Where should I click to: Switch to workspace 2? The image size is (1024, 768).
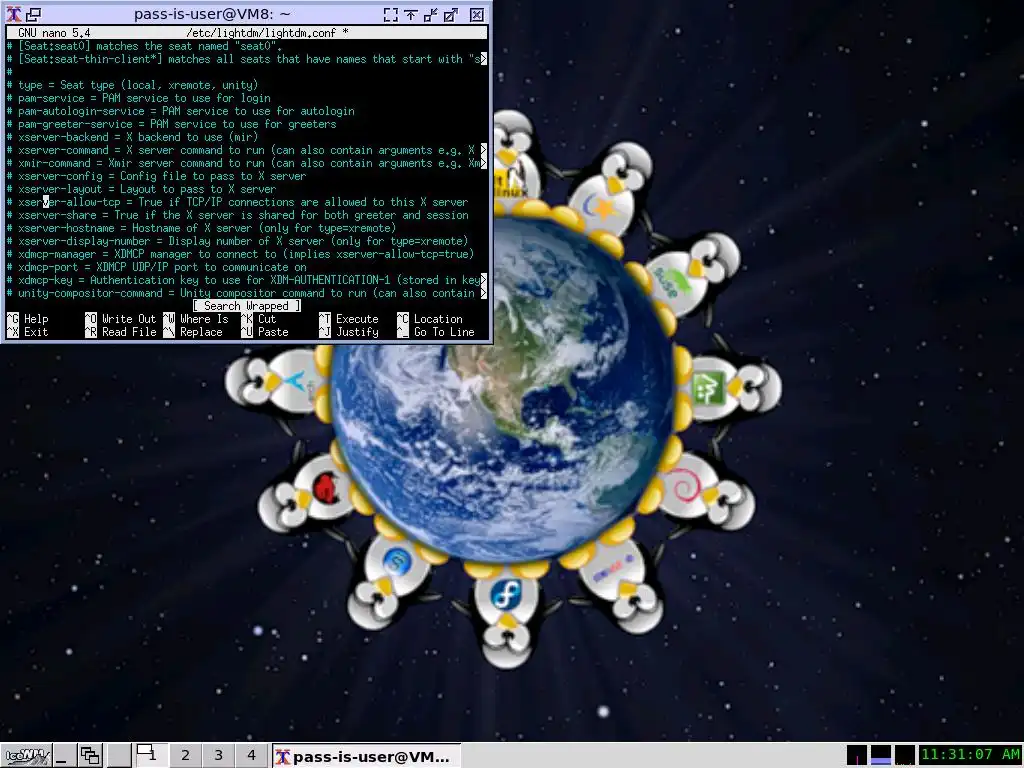click(x=185, y=755)
